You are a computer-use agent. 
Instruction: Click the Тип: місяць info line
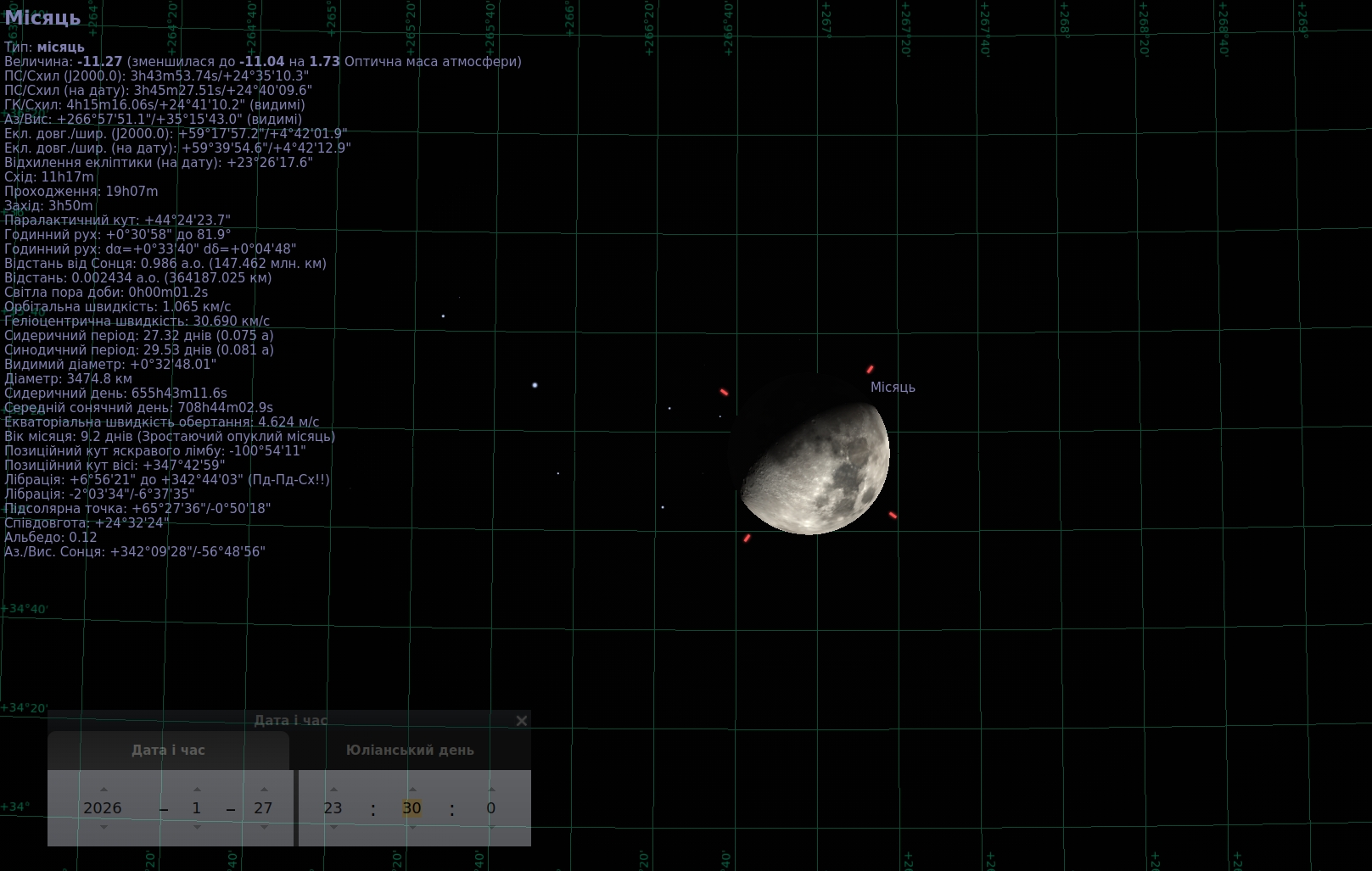[x=44, y=47]
